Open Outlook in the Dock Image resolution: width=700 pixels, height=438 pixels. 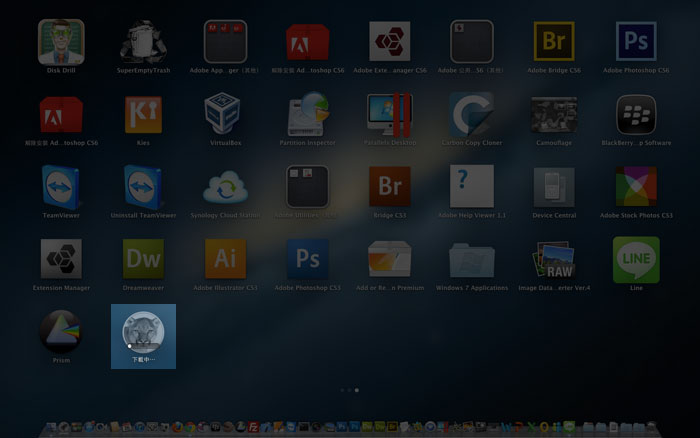(x=544, y=427)
